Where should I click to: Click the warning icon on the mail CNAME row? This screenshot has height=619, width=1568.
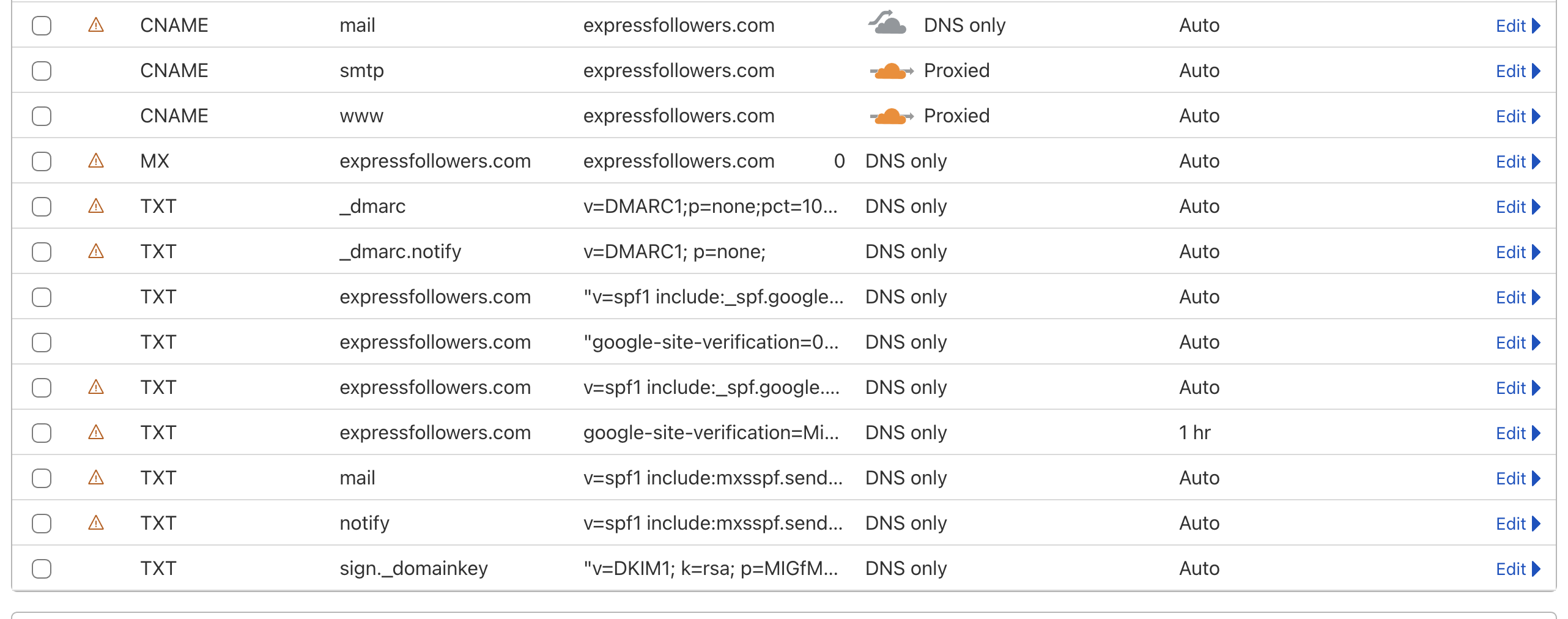point(96,25)
